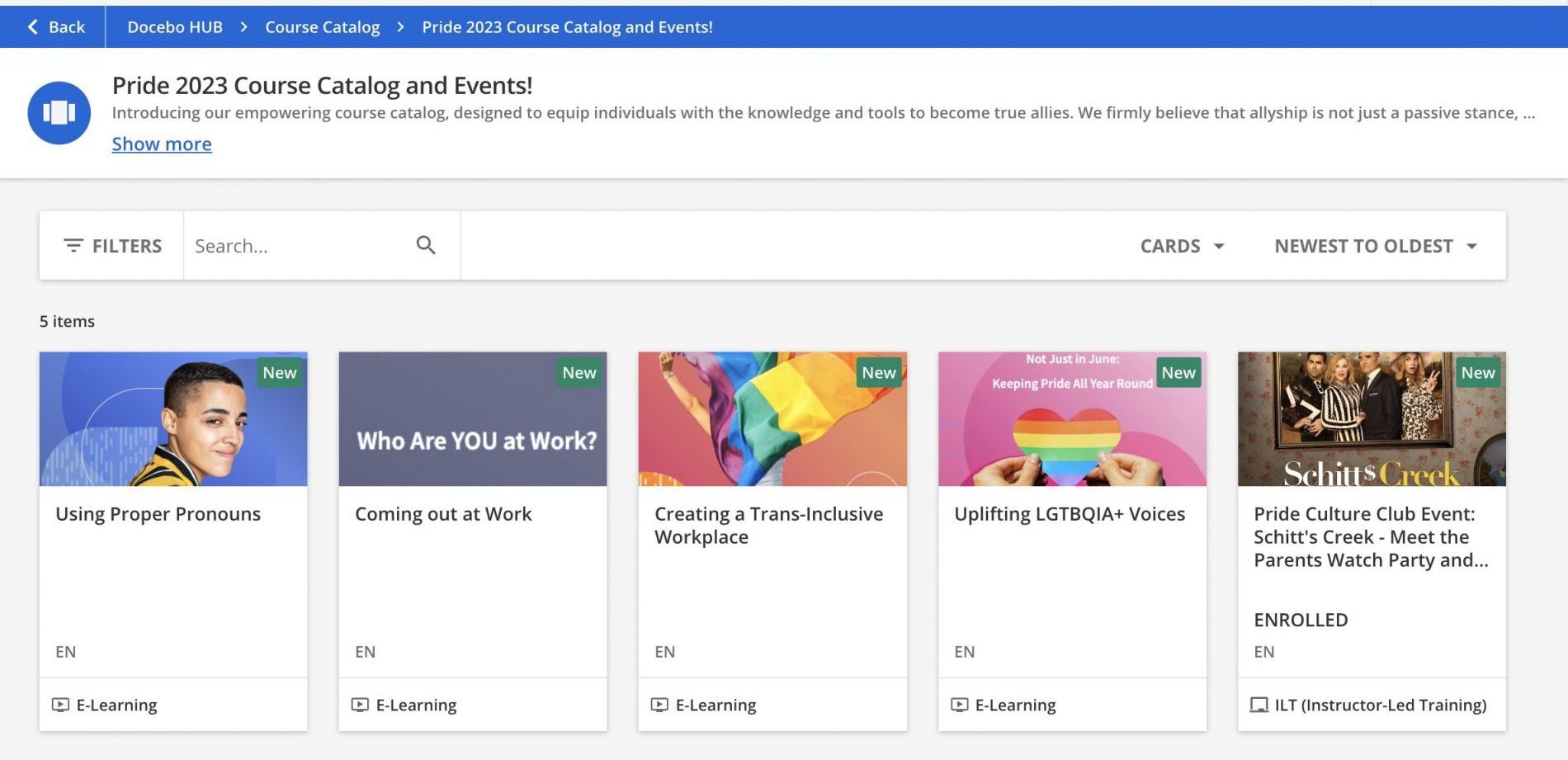Click the chevron after Course Catalog breadcrumb

point(401,27)
